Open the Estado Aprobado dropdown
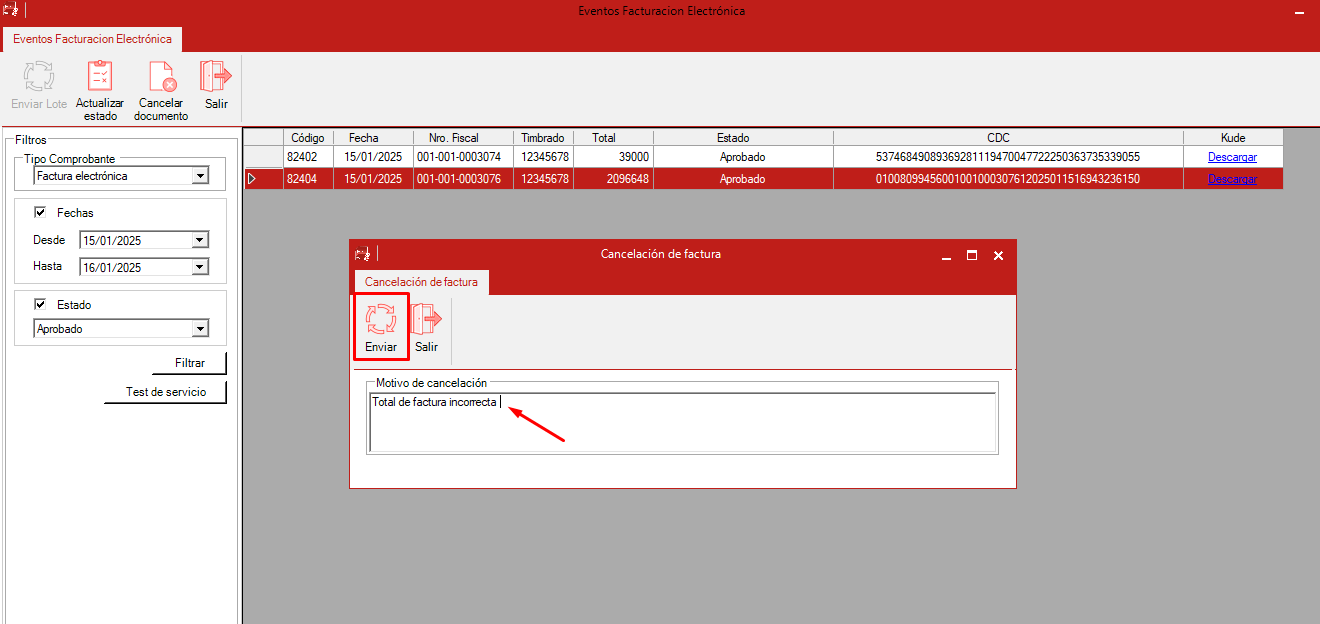The image size is (1320, 624). [200, 329]
